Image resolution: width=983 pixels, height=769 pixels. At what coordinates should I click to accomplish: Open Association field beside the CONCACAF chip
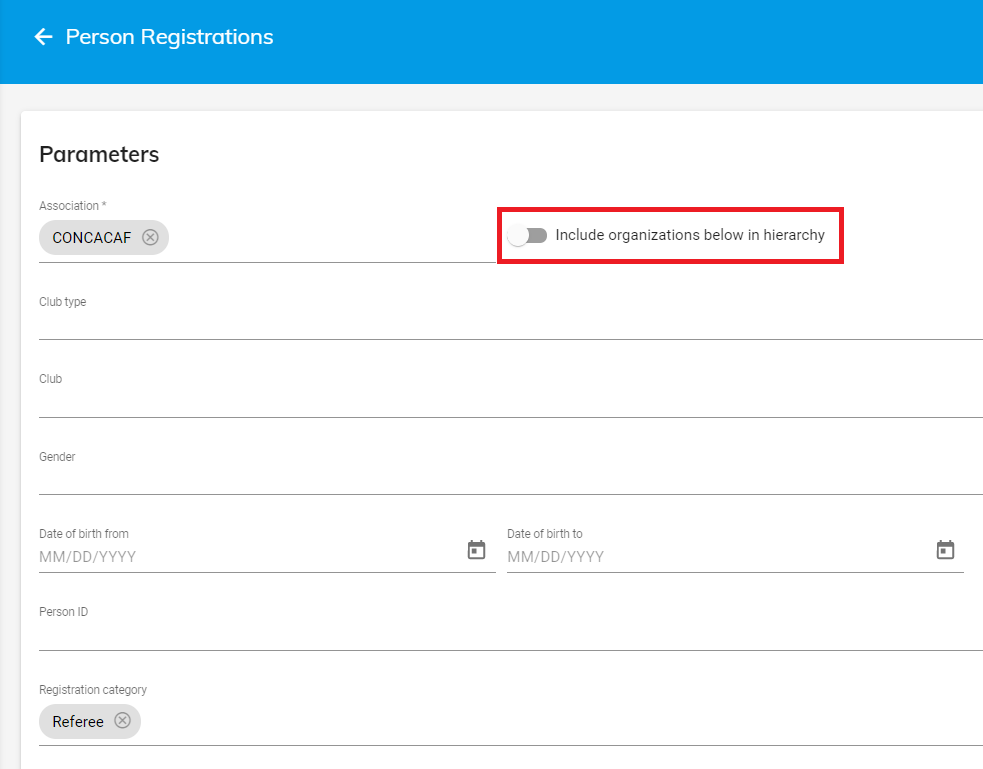[x=330, y=238]
